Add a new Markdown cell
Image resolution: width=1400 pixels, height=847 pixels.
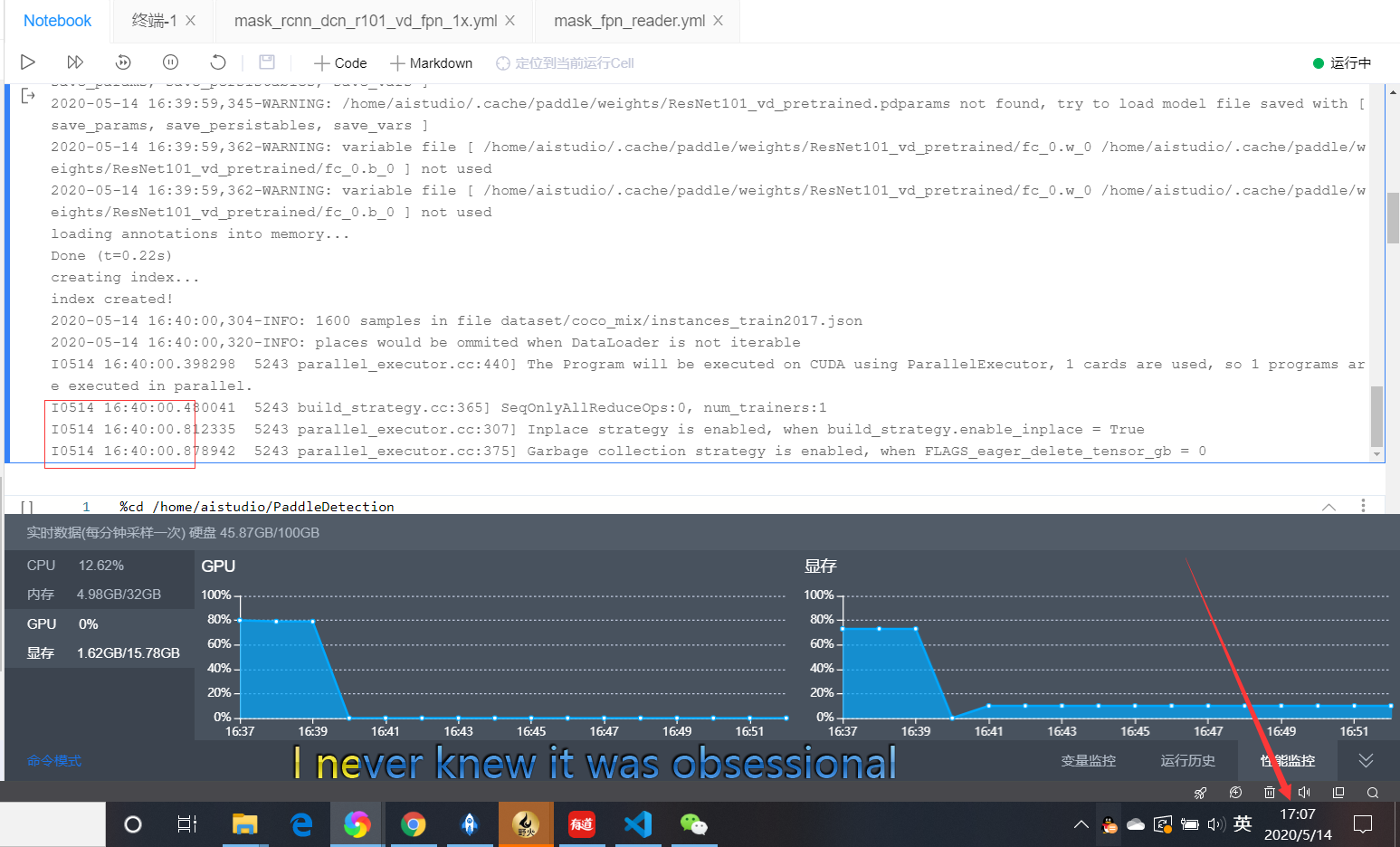pyautogui.click(x=432, y=63)
